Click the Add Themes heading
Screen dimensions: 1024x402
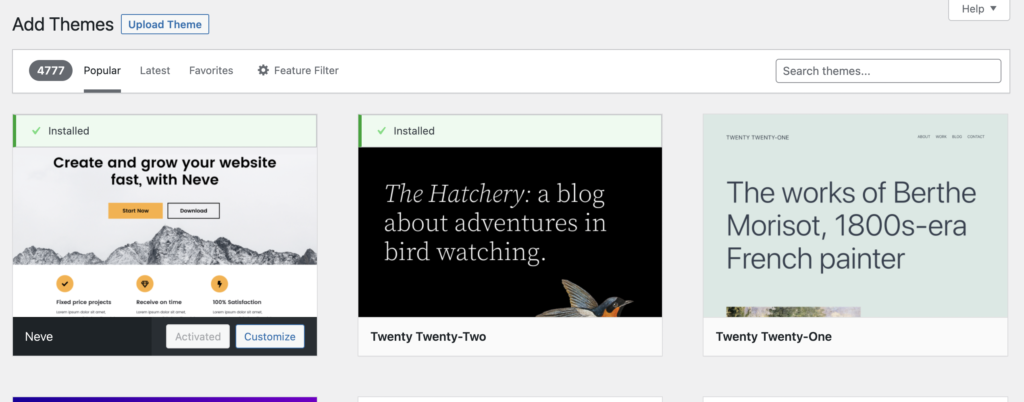(63, 24)
